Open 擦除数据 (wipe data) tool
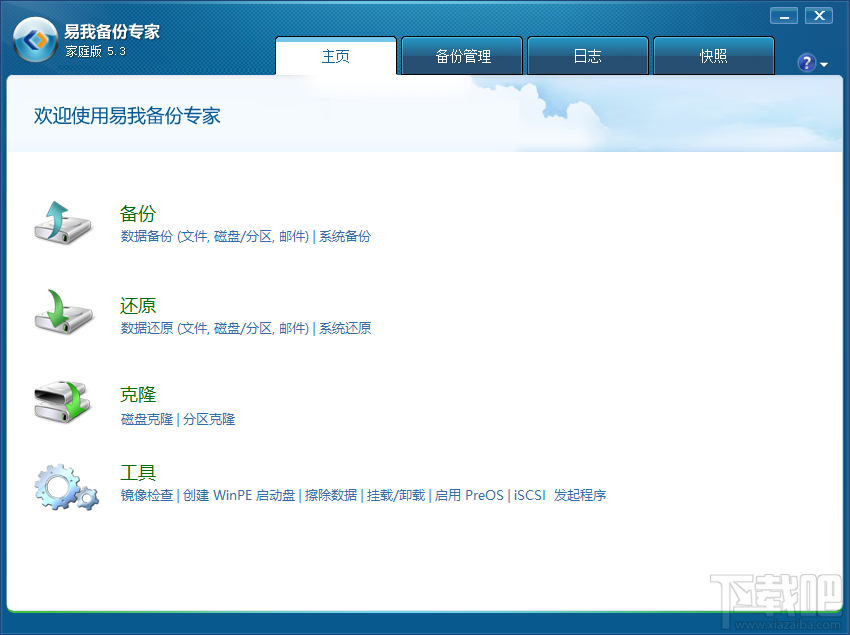The width and height of the screenshot is (850, 635). click(332, 495)
